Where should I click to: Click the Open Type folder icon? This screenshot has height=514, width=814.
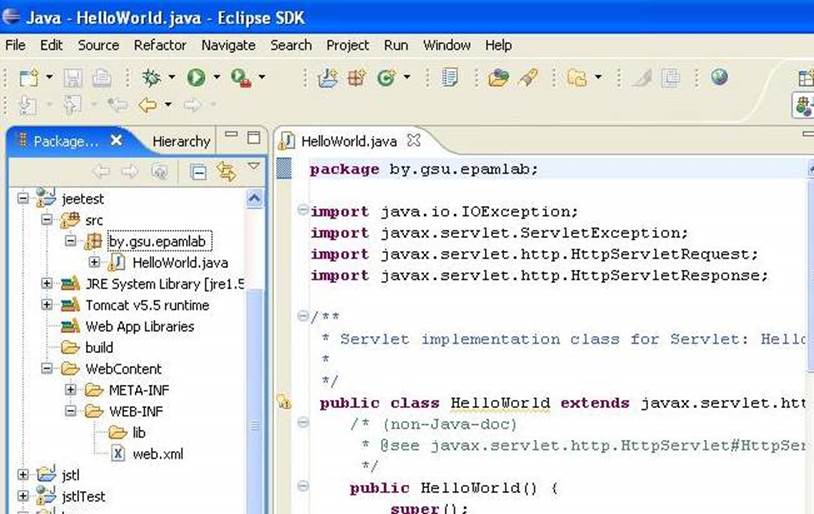(x=498, y=78)
